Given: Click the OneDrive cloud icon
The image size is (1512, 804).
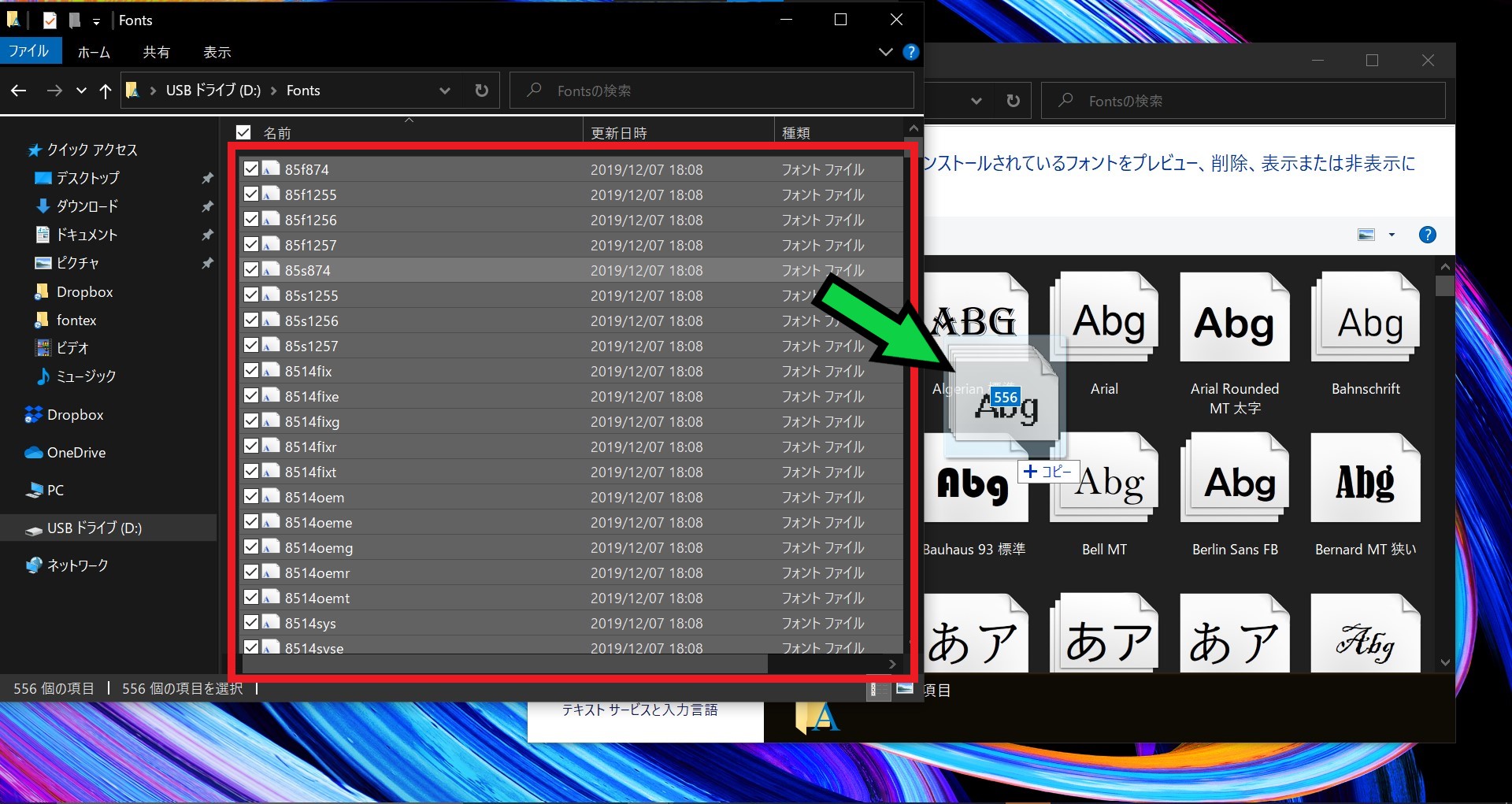Looking at the screenshot, I should coord(33,452).
